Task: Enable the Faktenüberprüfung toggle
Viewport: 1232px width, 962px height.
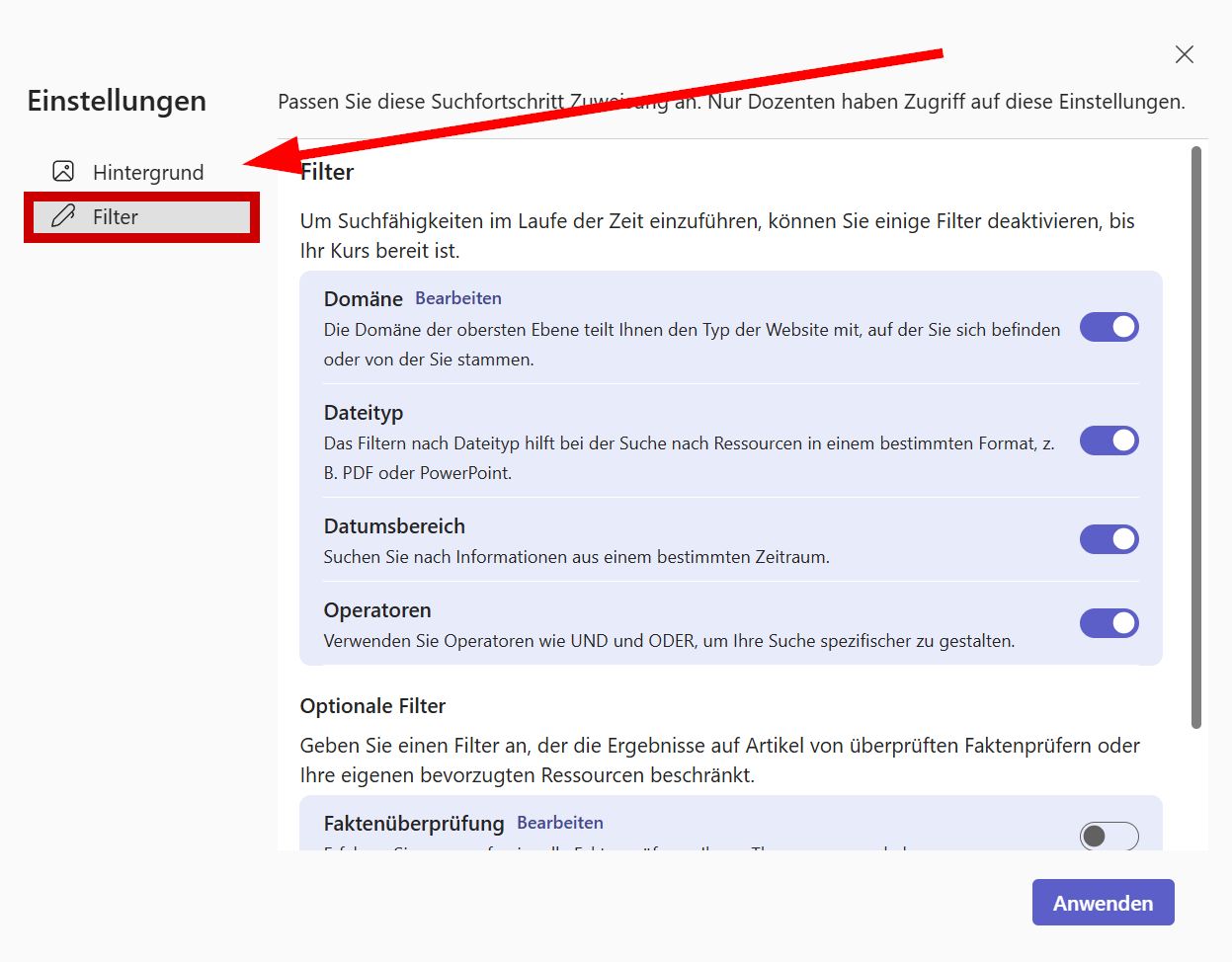Action: click(x=1109, y=836)
